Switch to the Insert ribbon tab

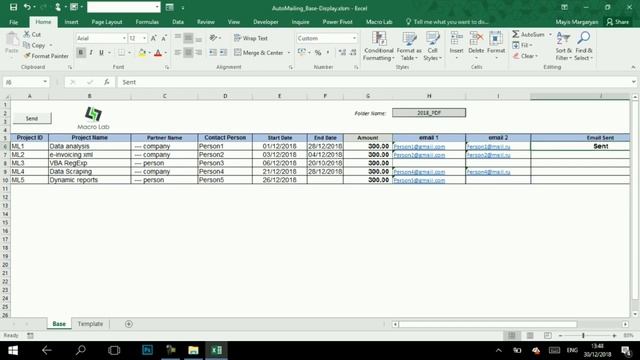click(x=71, y=22)
